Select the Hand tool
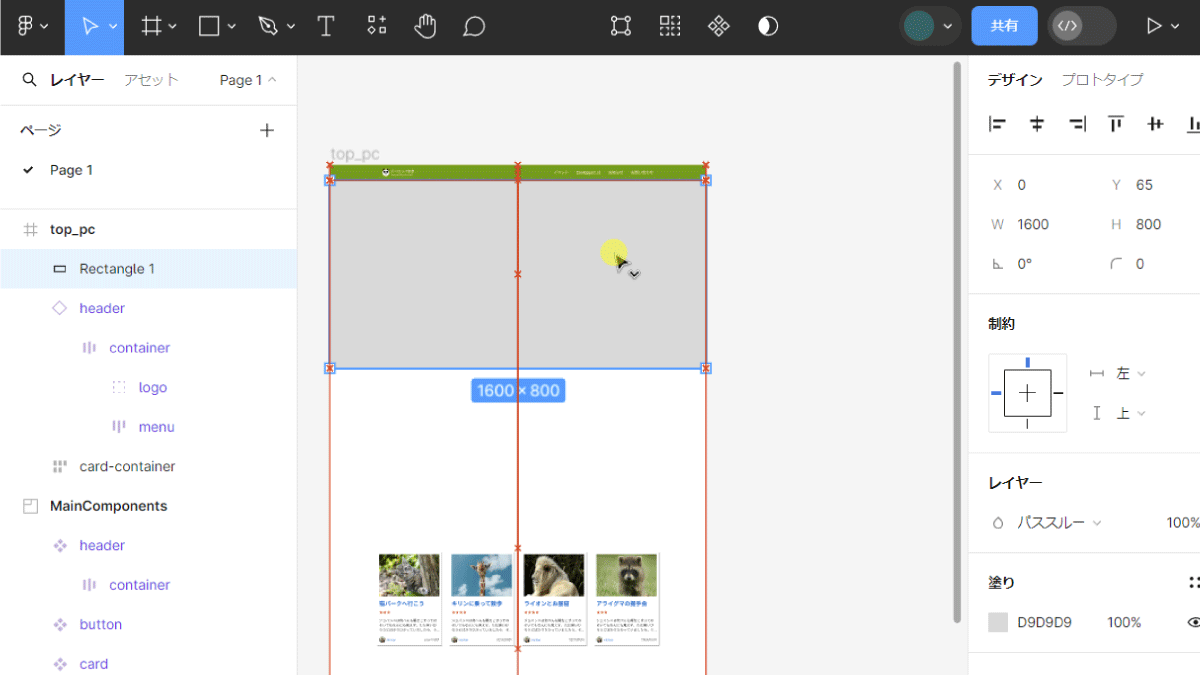 pos(426,26)
